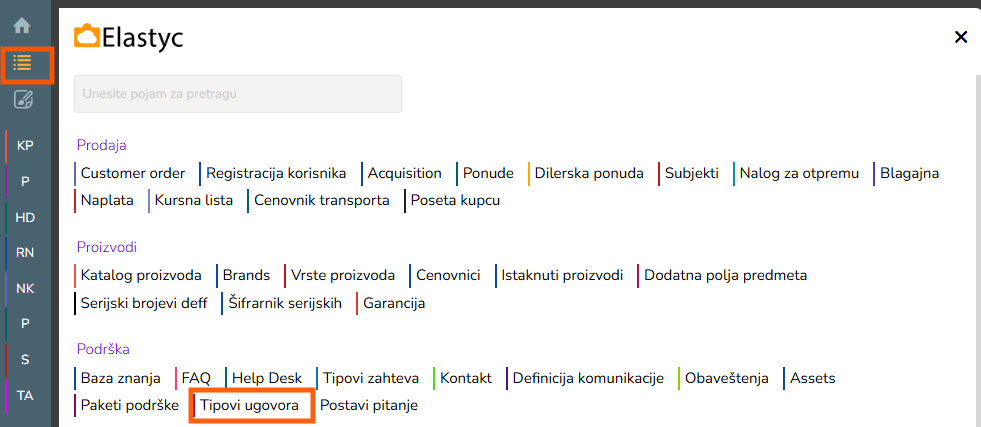
Task: Click Postavi pitanje link
Action: coord(368,405)
